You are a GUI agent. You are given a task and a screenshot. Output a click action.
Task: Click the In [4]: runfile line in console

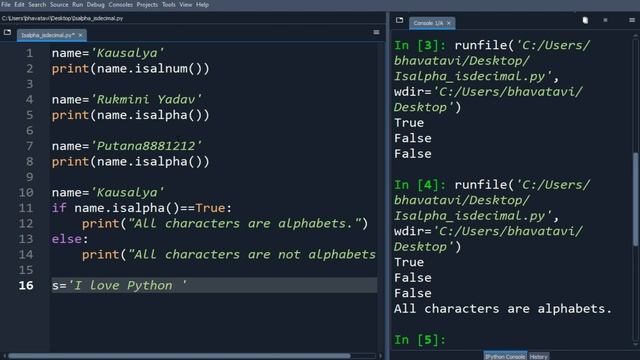point(492,185)
